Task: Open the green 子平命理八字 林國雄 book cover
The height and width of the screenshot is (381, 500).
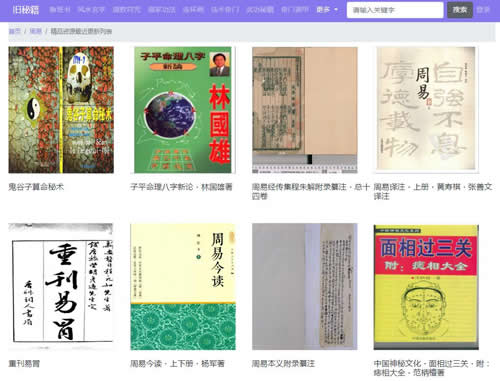Action: point(183,110)
